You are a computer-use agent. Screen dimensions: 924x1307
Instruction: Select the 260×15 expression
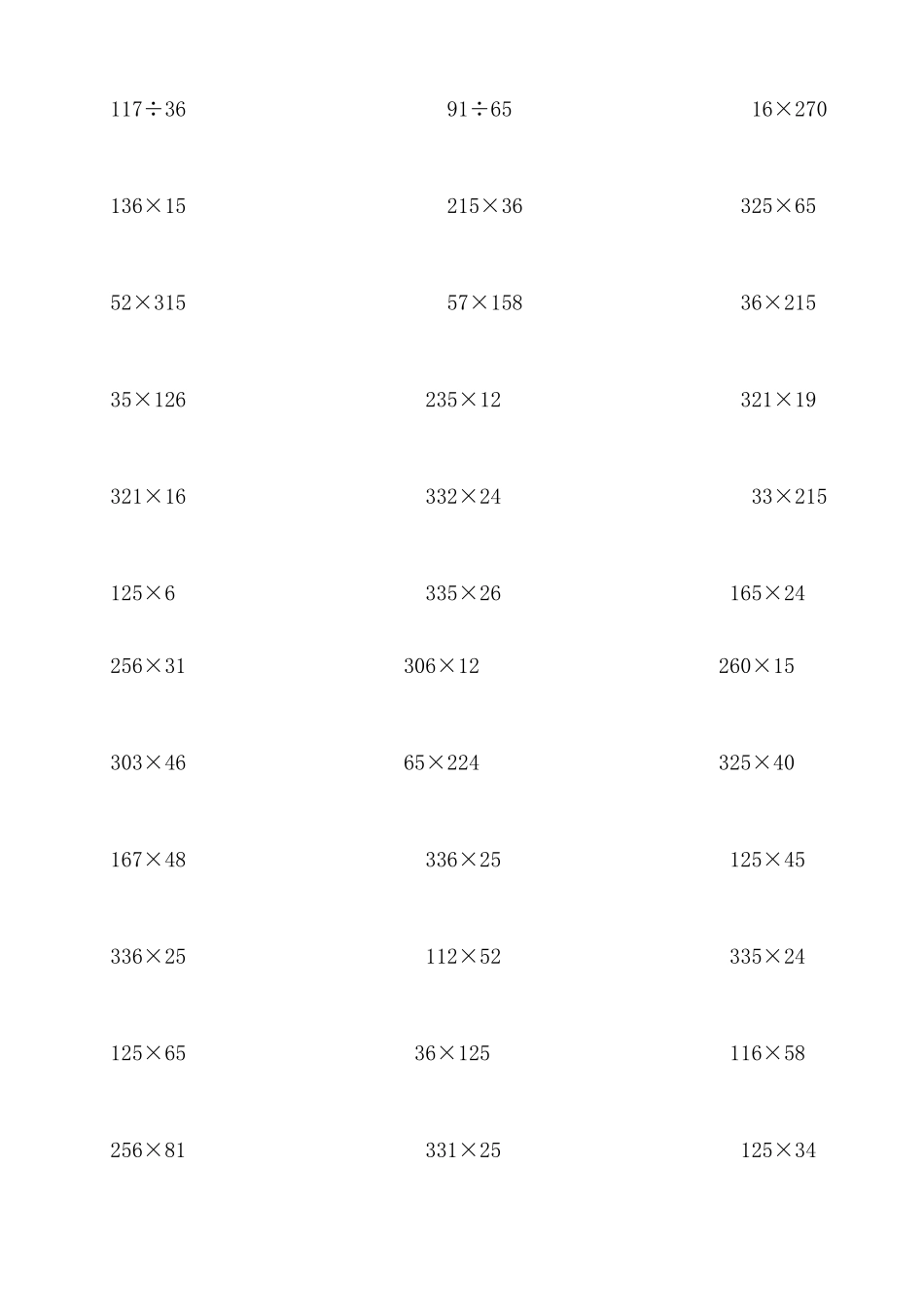click(x=757, y=666)
